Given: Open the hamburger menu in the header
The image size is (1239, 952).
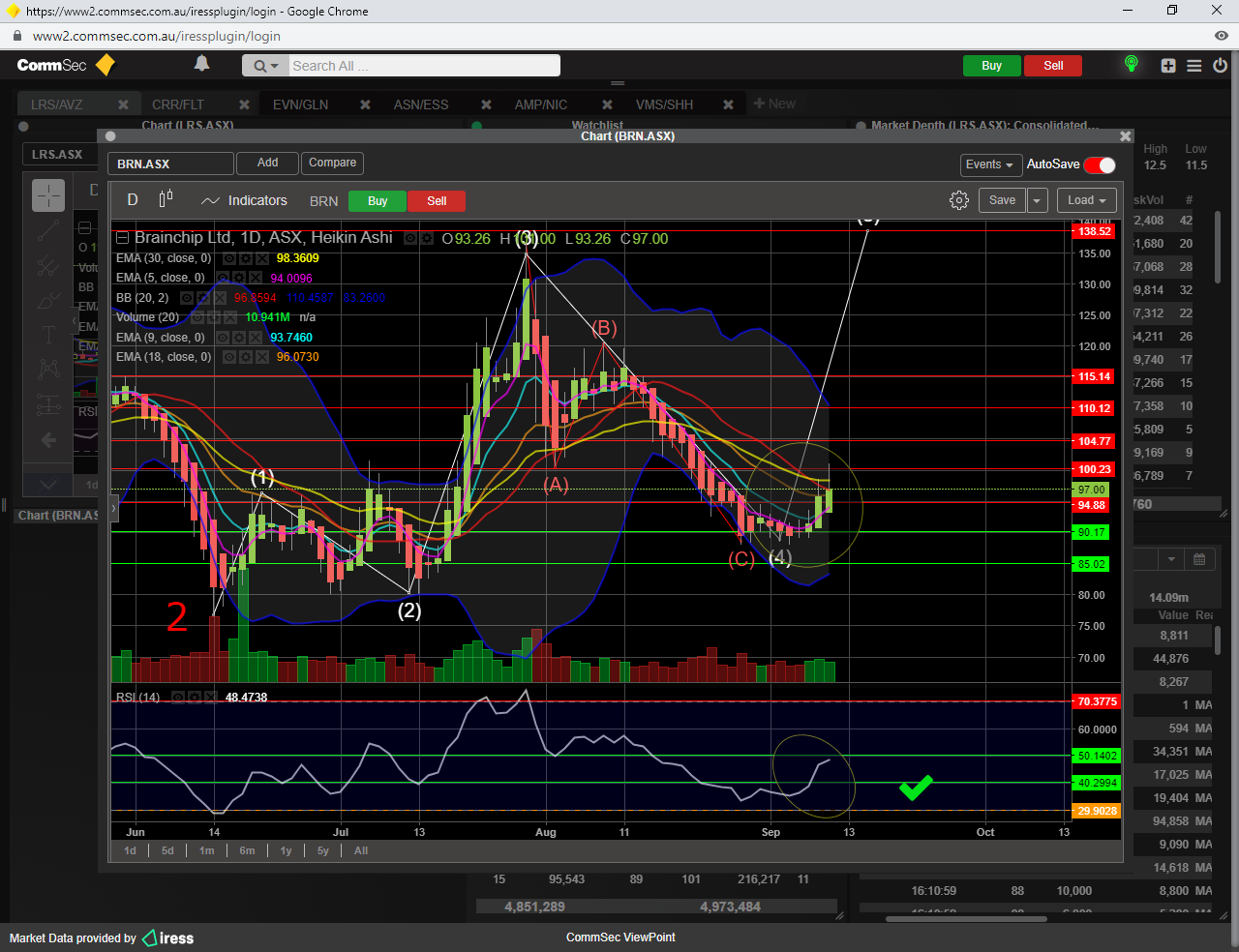Looking at the screenshot, I should click(1194, 66).
